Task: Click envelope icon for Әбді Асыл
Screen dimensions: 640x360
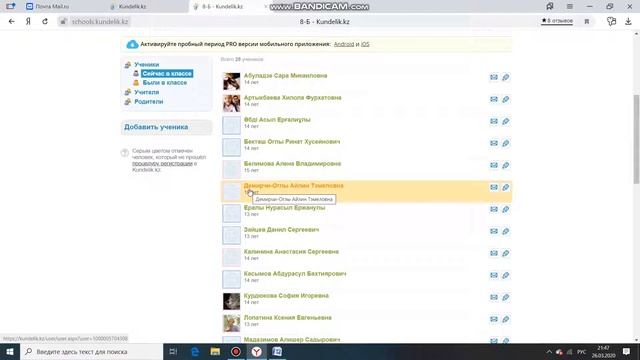Action: click(493, 121)
